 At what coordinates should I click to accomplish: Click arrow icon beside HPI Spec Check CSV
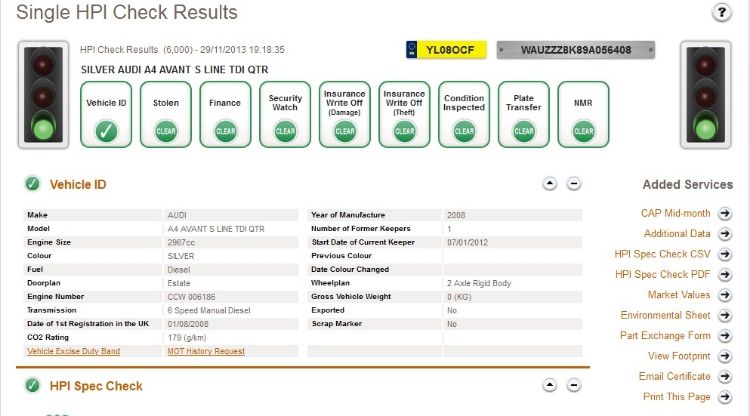tap(725, 254)
